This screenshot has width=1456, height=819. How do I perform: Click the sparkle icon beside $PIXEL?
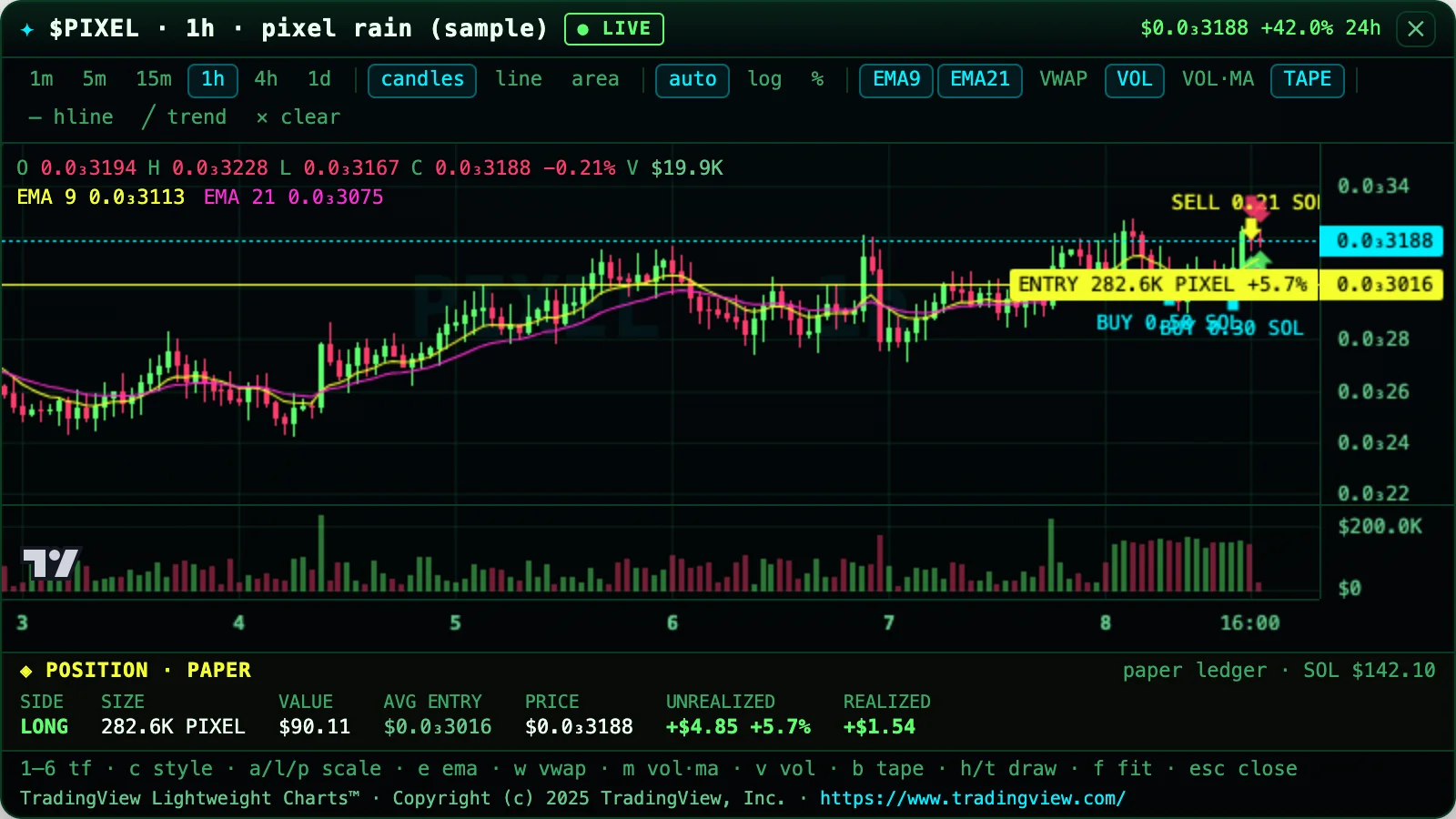(x=27, y=29)
